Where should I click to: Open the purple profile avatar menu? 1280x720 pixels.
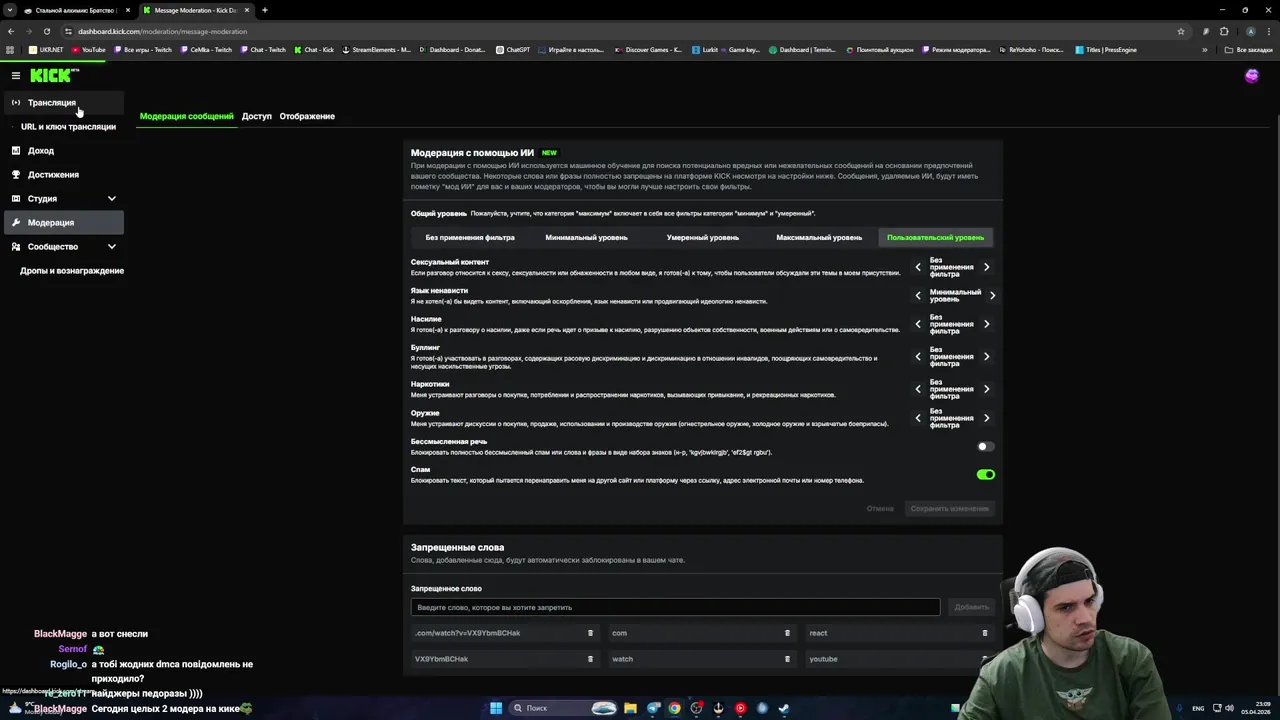1251,76
